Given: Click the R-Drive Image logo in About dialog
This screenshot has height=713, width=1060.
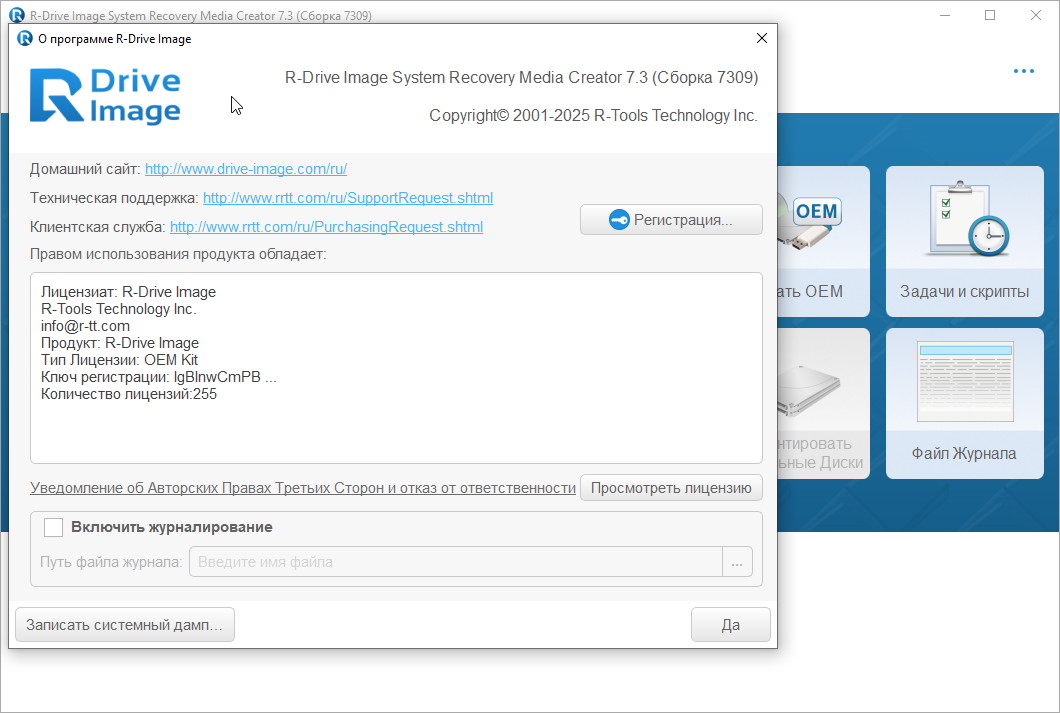Looking at the screenshot, I should (105, 96).
